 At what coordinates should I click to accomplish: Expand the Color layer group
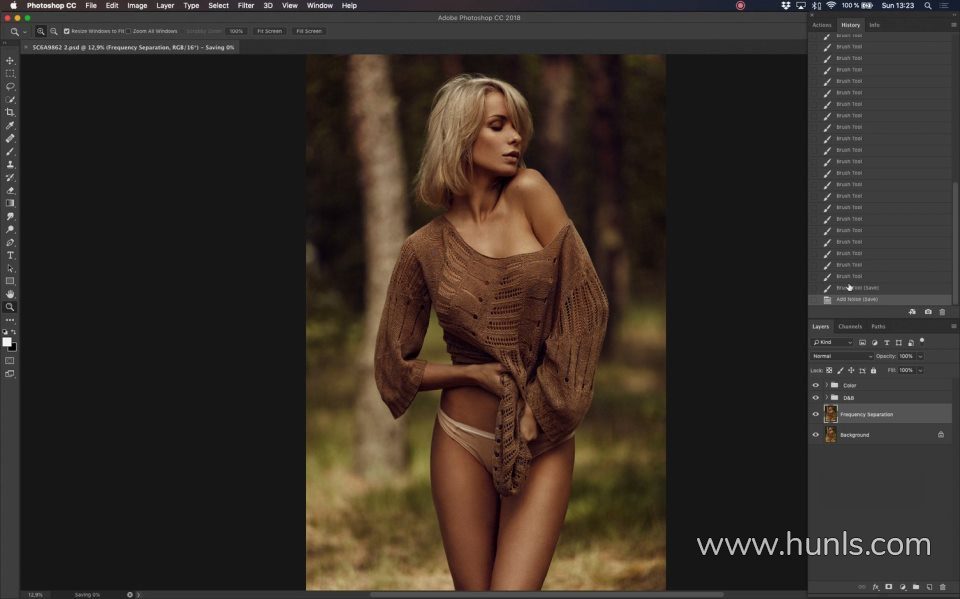(826, 385)
